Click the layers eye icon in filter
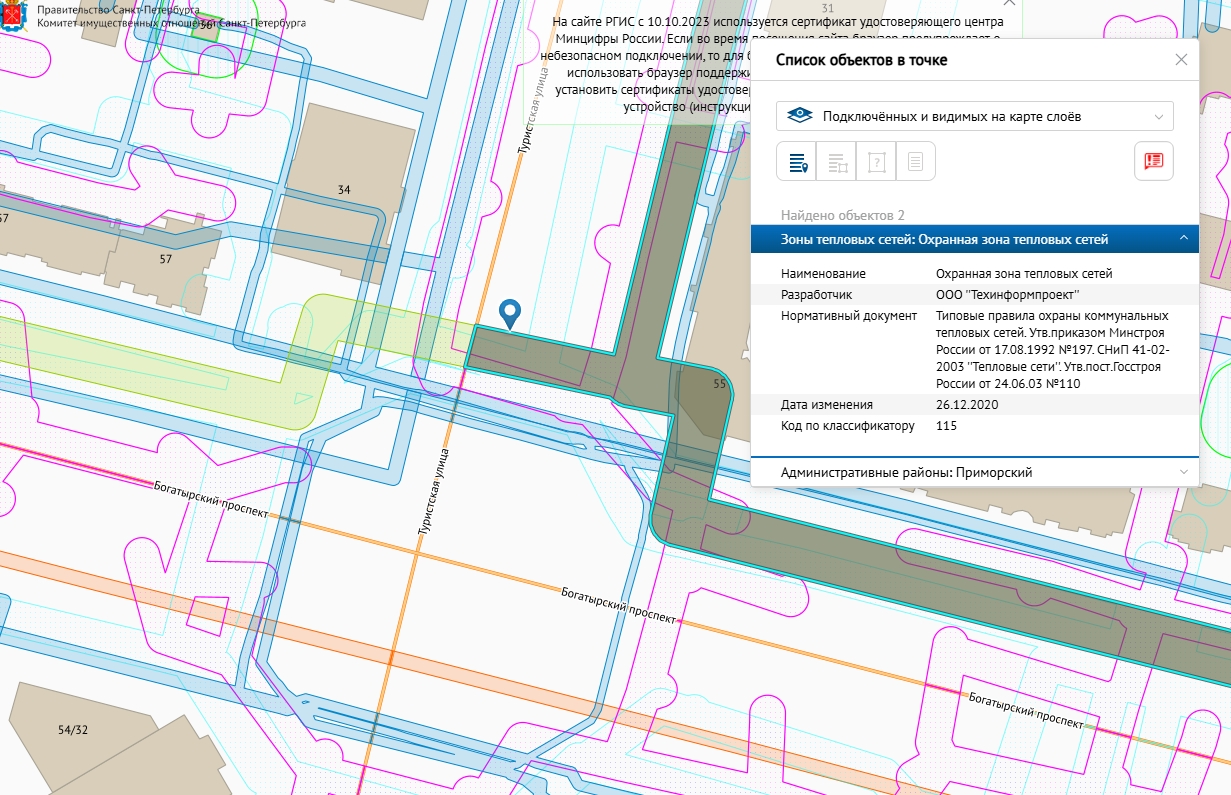 coord(799,116)
